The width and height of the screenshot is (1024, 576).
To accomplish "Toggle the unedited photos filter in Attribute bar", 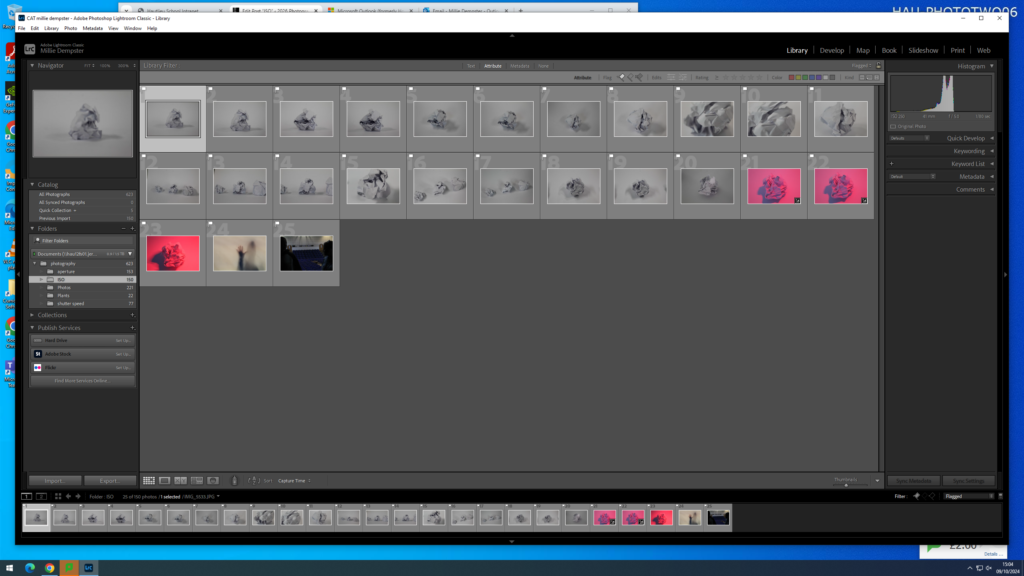I will [x=682, y=78].
